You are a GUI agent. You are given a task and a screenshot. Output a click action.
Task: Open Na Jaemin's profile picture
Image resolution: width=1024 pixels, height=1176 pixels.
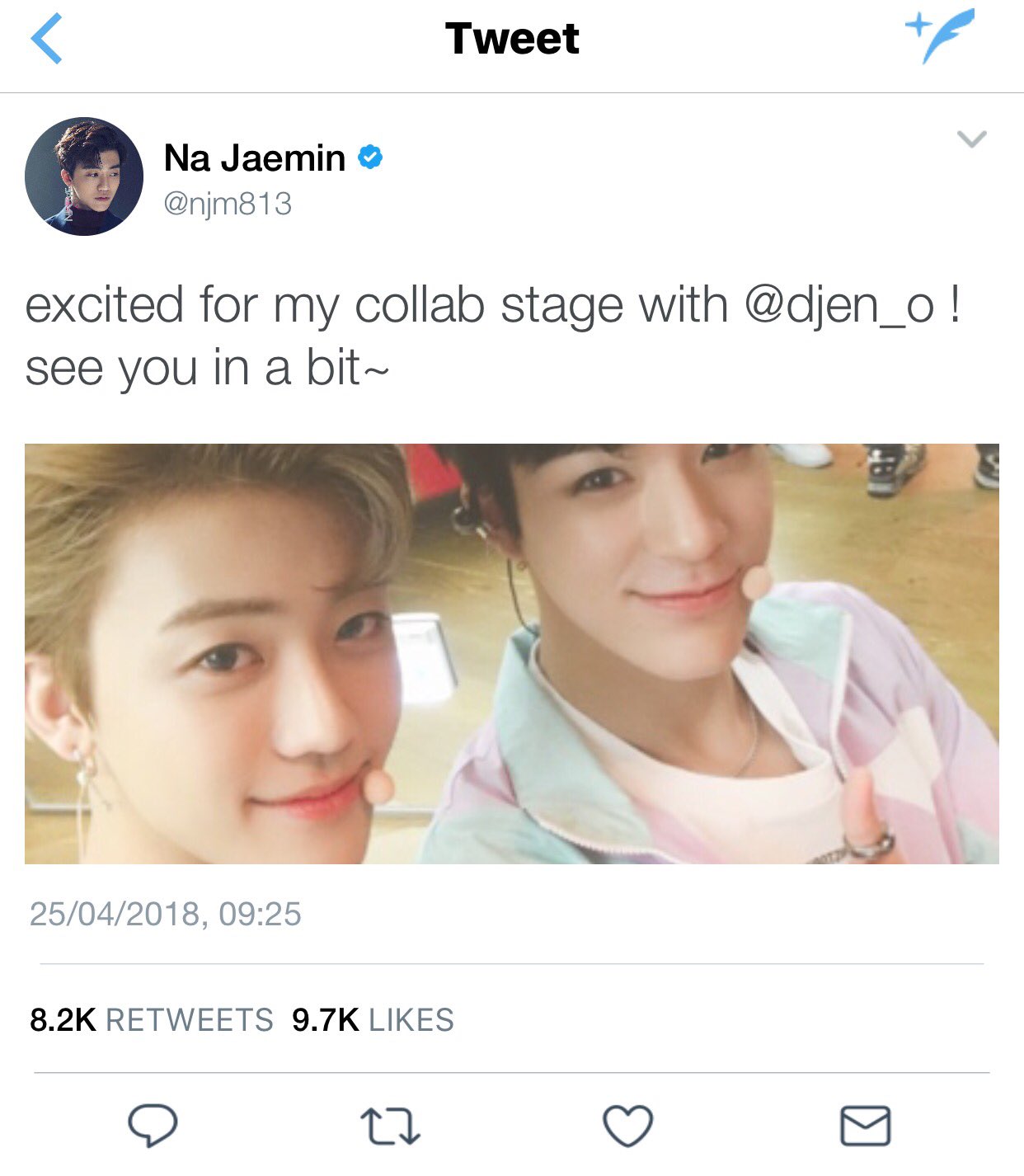pos(84,176)
